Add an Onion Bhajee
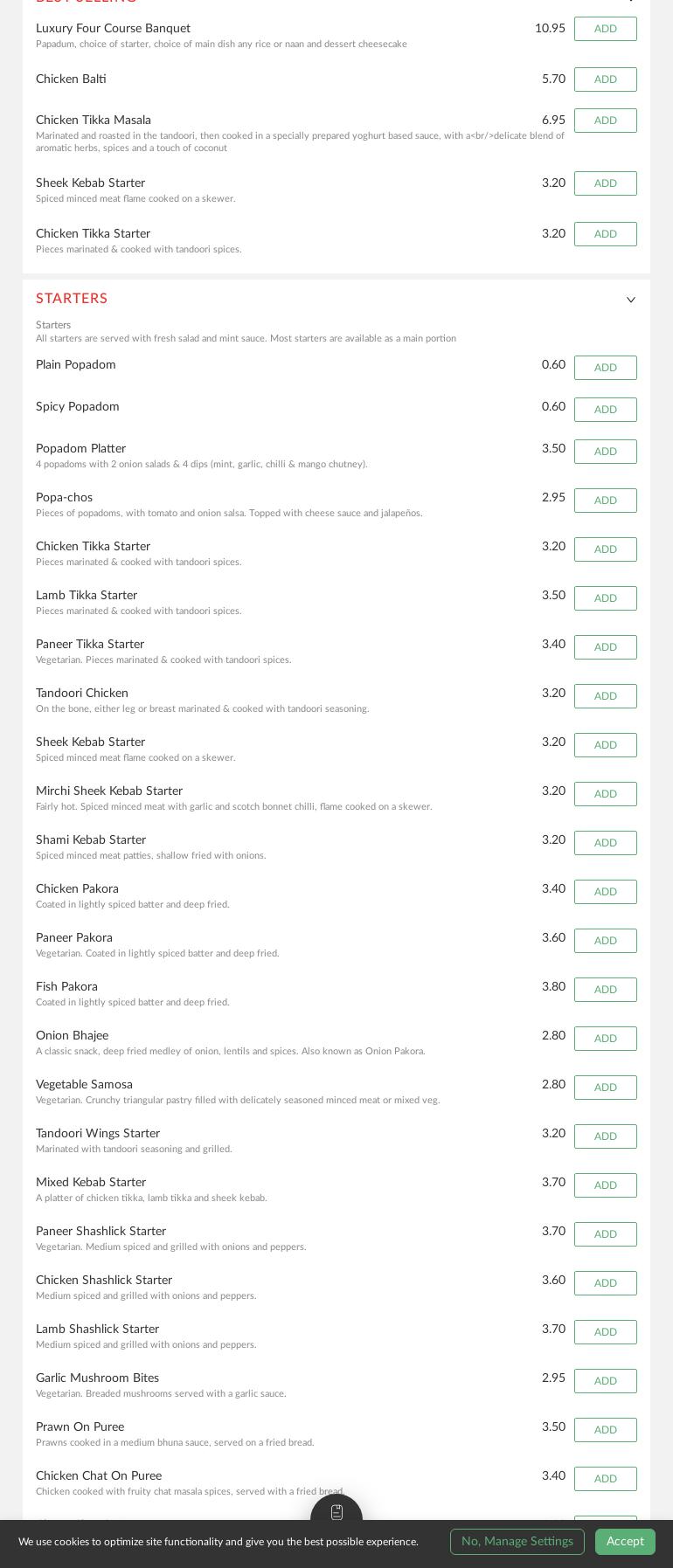The image size is (673, 1568). [605, 1039]
